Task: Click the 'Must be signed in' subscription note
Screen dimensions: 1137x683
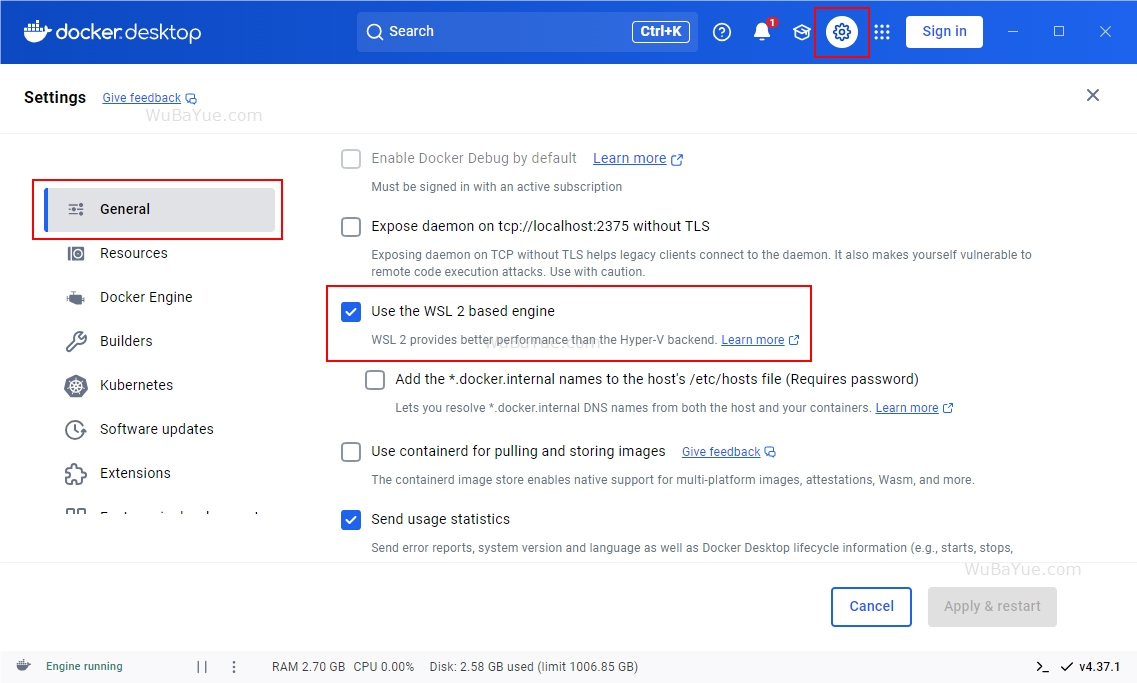Action: [x=497, y=187]
